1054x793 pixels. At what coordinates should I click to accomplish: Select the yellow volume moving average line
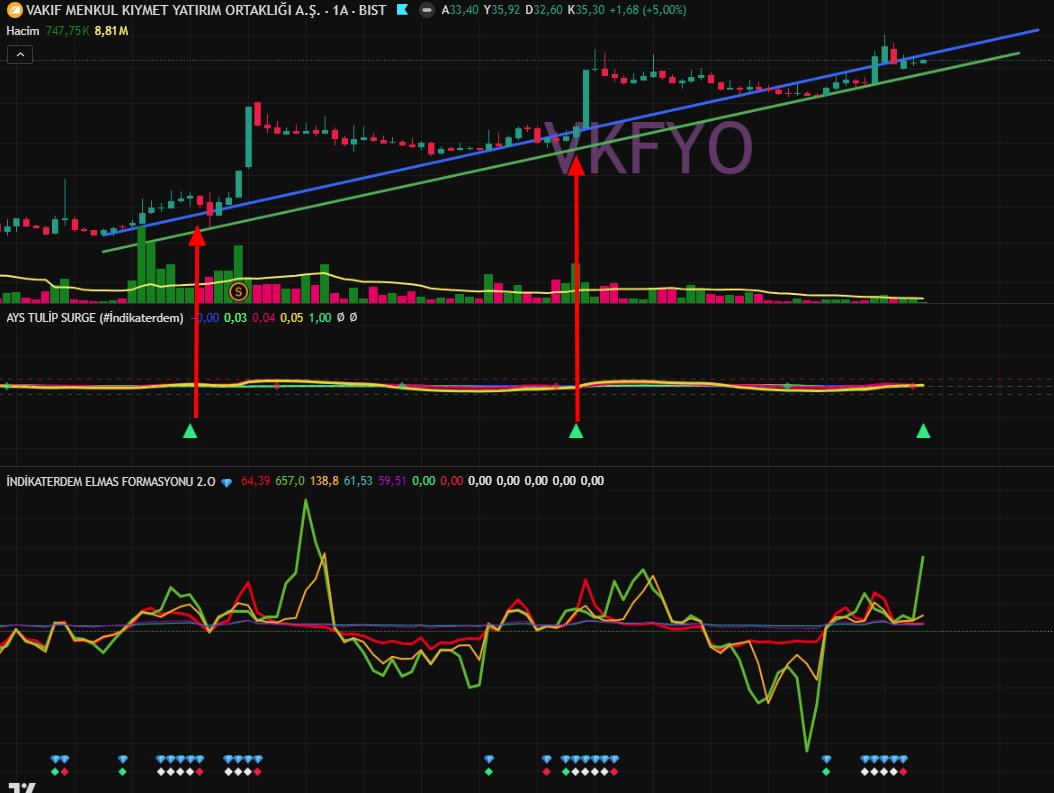417,285
